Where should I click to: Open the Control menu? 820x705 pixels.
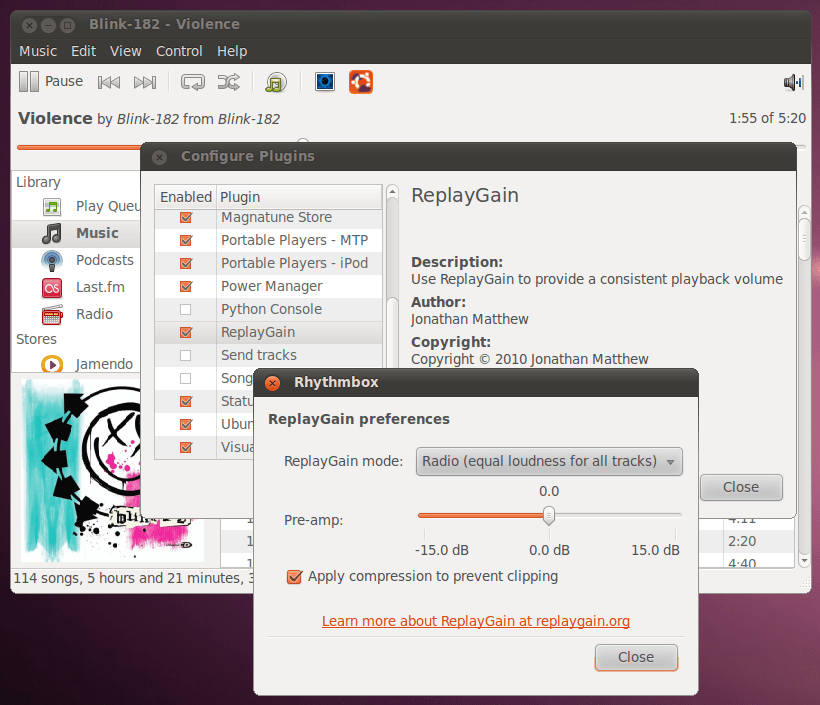[179, 51]
